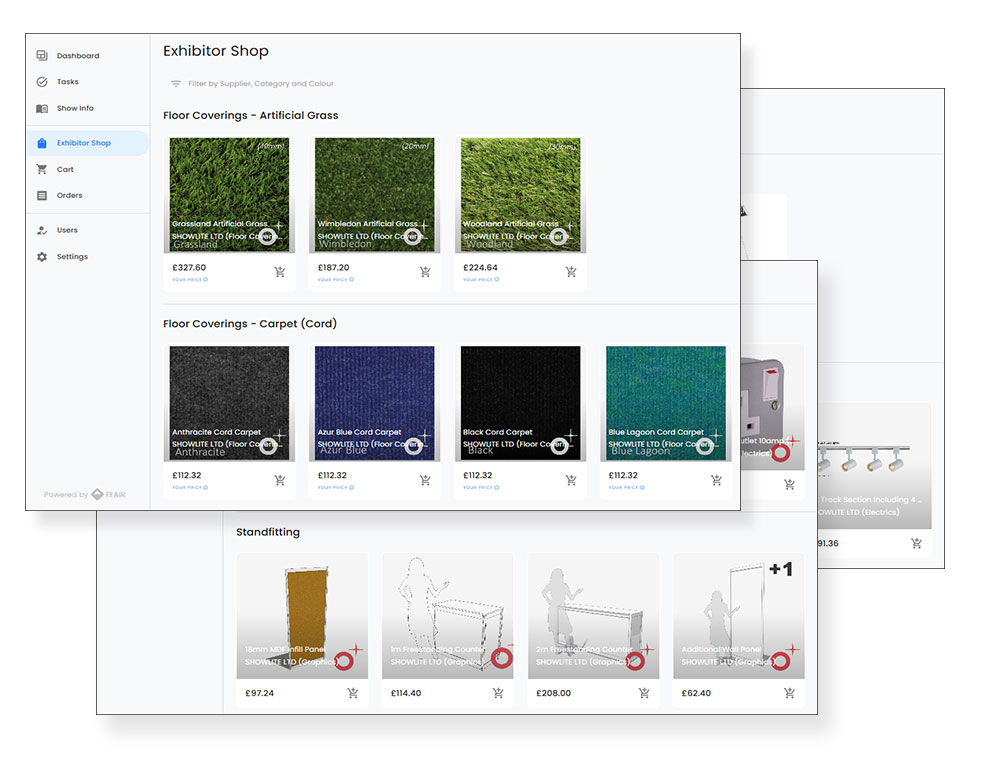Click the Your Price info under Grassland

pos(190,280)
